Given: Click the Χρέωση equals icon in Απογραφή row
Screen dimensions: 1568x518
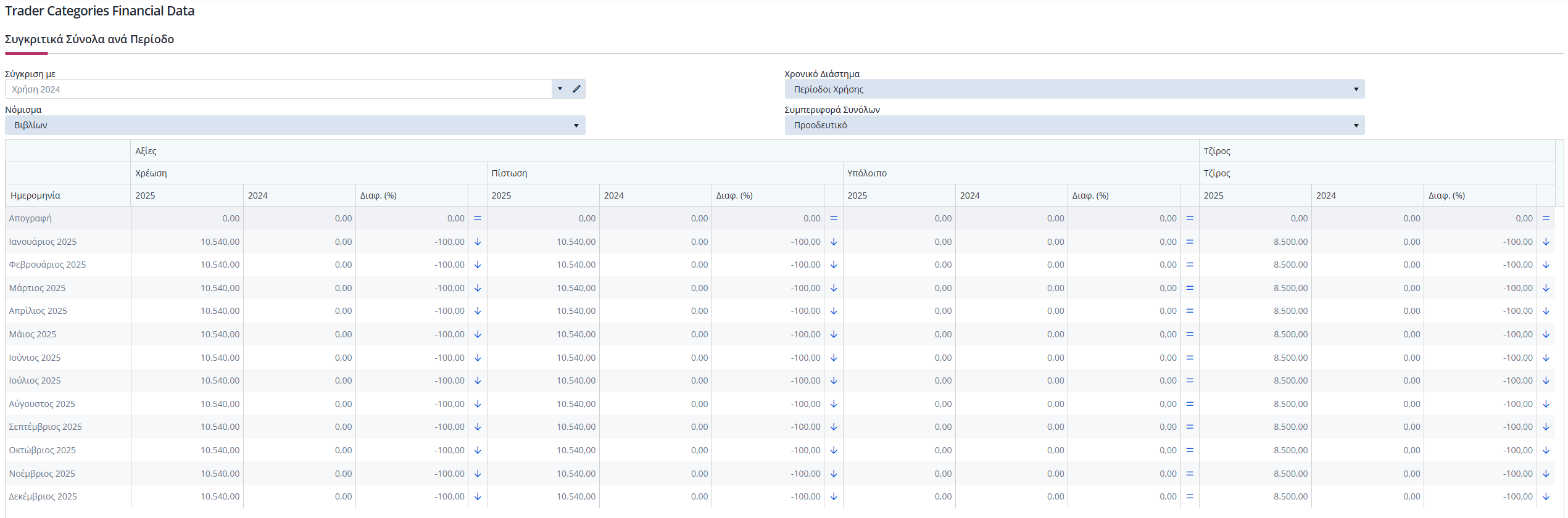Looking at the screenshot, I should [x=478, y=218].
